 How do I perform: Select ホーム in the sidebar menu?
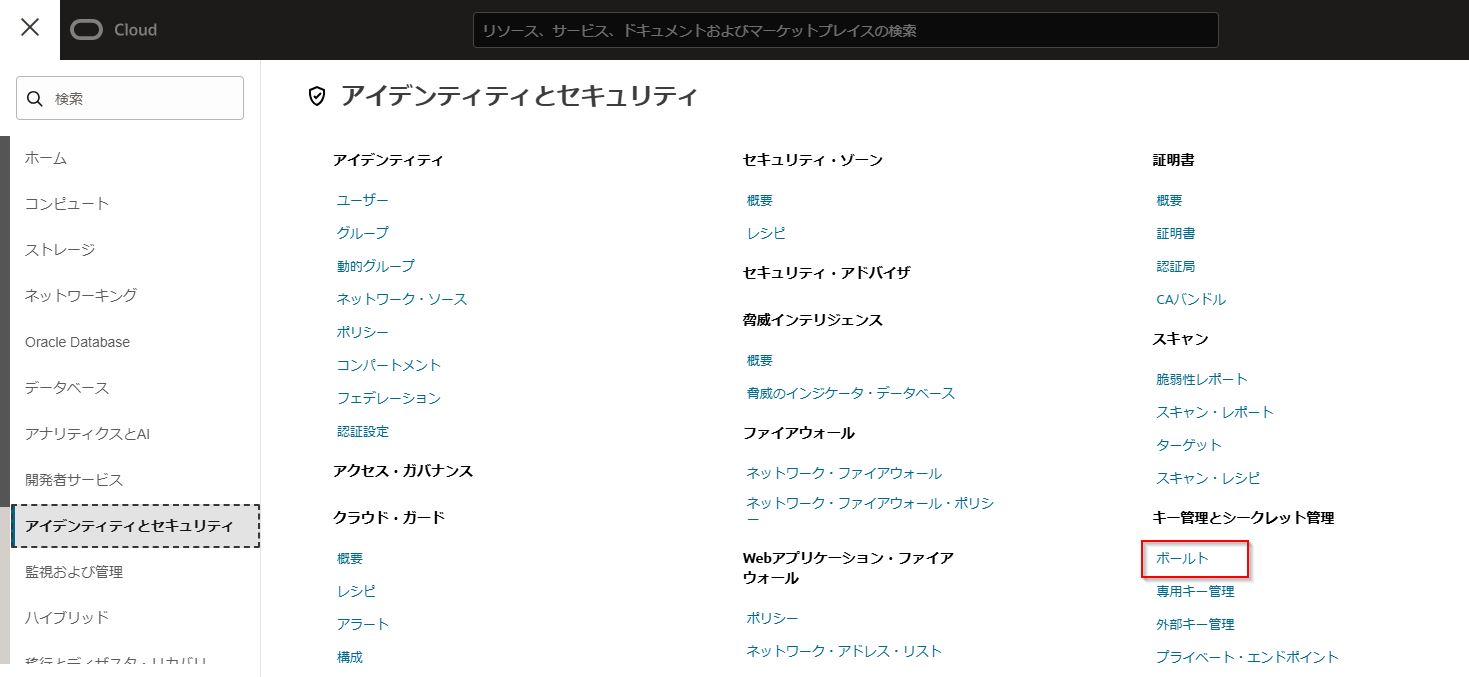tap(46, 158)
